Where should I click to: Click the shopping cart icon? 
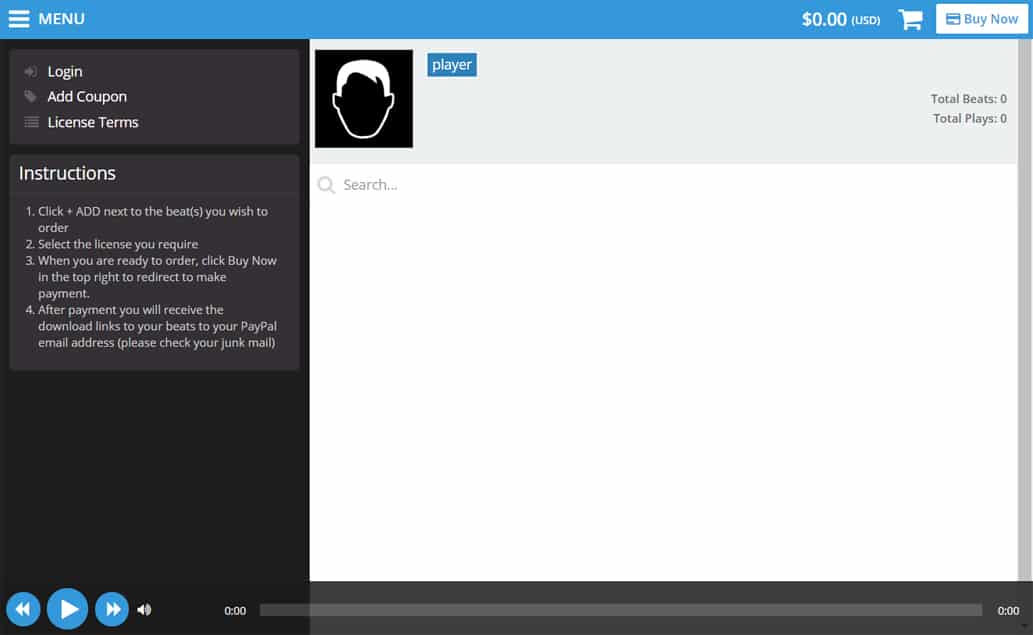(x=910, y=19)
